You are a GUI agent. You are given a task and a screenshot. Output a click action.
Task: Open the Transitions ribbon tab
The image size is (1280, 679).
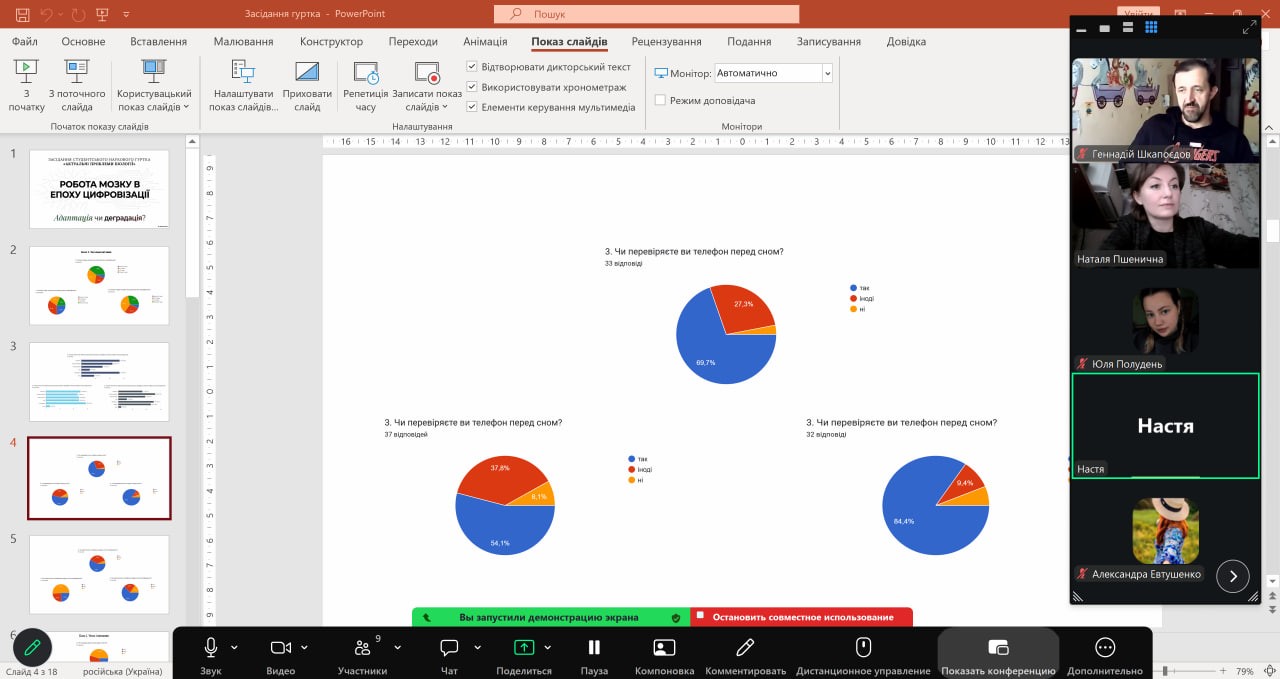[x=413, y=41]
